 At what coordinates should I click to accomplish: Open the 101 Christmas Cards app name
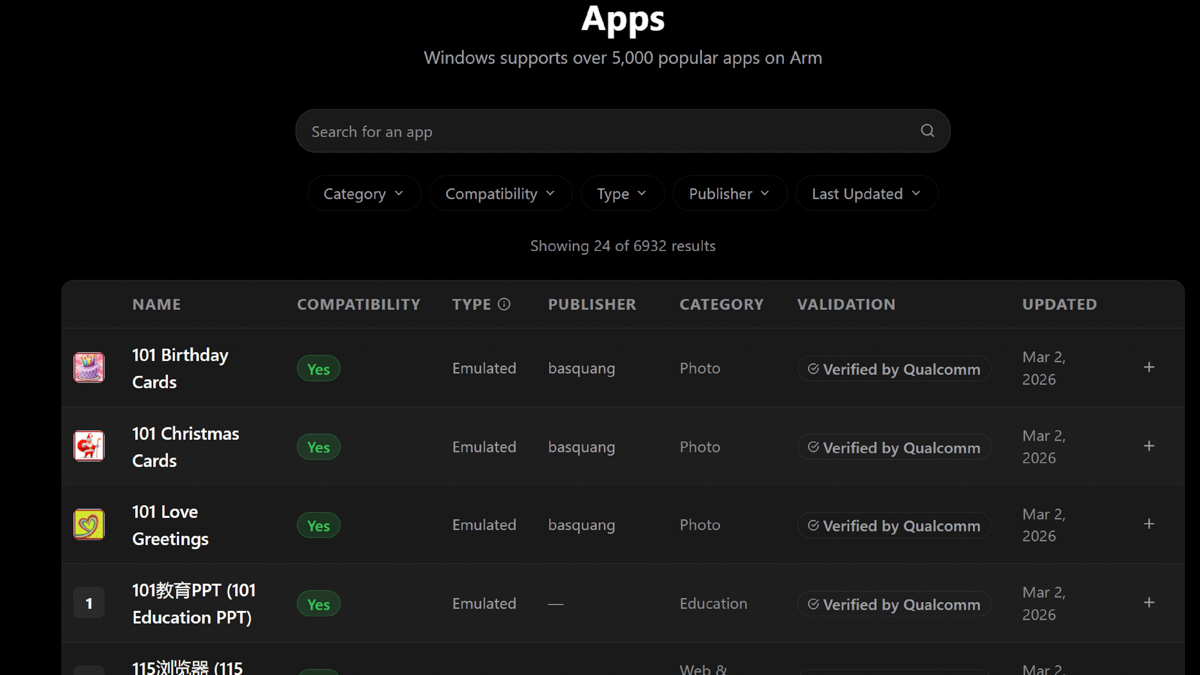[185, 447]
